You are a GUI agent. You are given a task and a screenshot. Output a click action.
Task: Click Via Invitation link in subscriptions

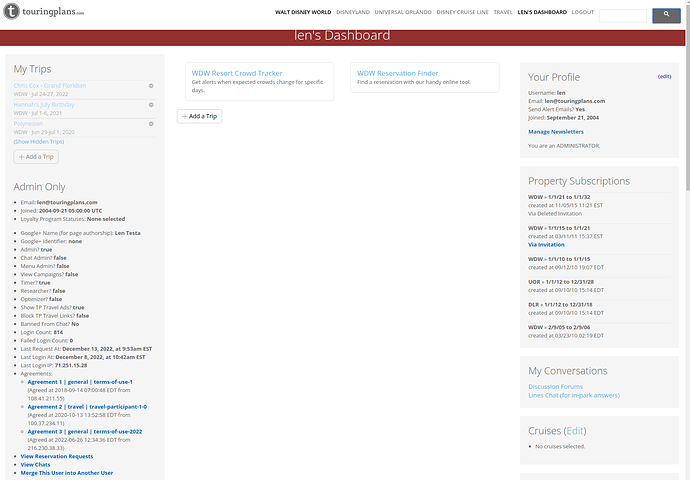coord(546,245)
